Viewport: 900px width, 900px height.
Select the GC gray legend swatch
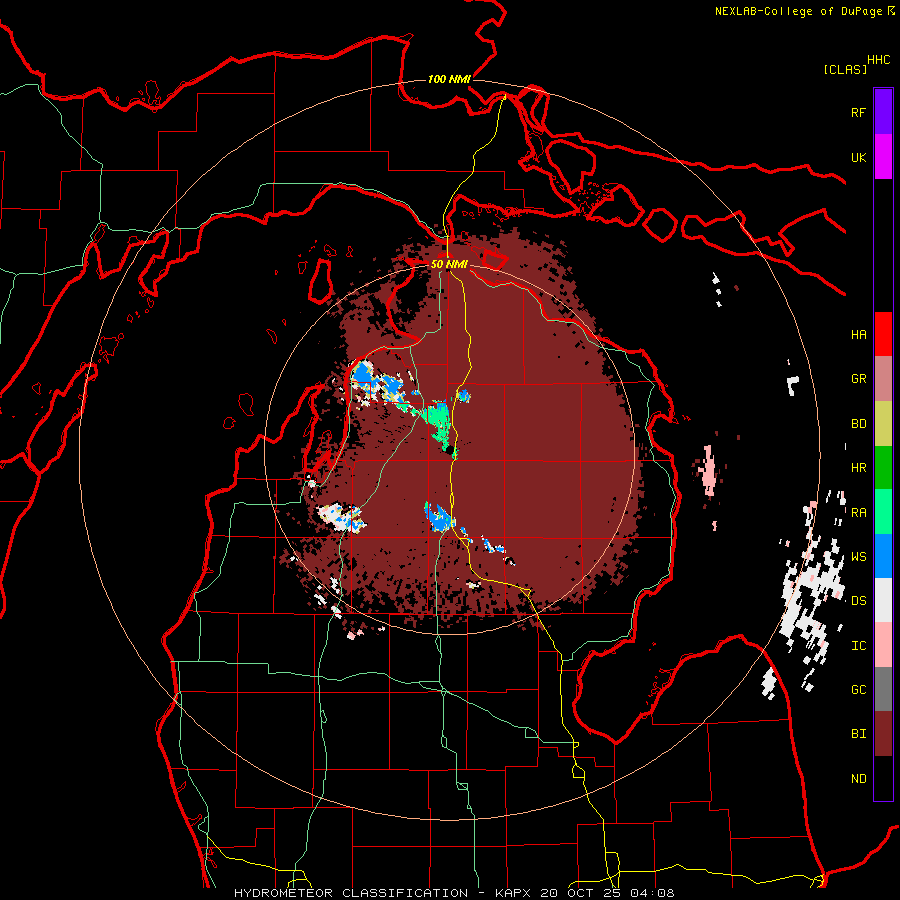pyautogui.click(x=883, y=689)
